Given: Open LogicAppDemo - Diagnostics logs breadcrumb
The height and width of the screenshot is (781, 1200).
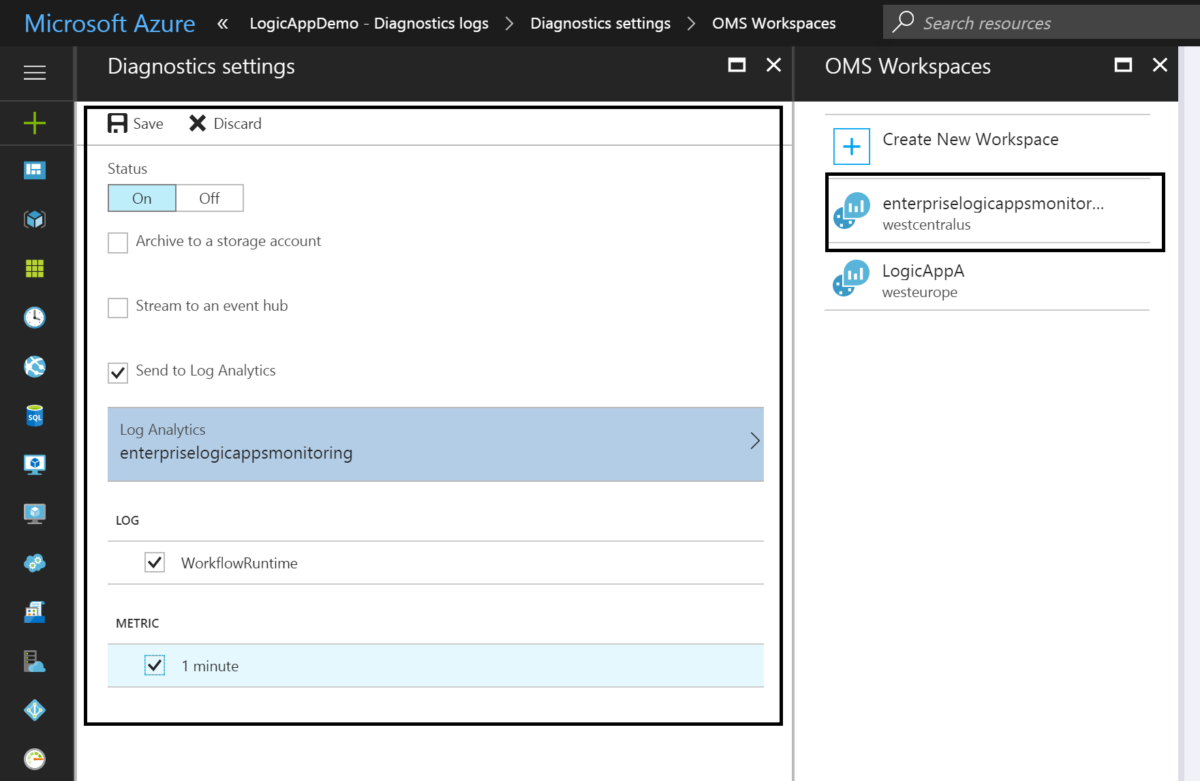Looking at the screenshot, I should (369, 22).
